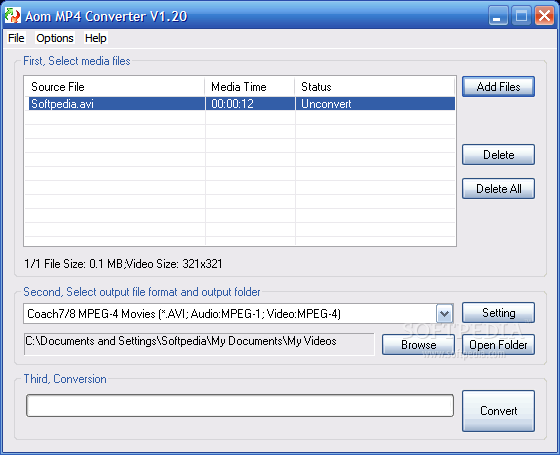Minimize the Aom MP4 Converter window

click(498, 16)
